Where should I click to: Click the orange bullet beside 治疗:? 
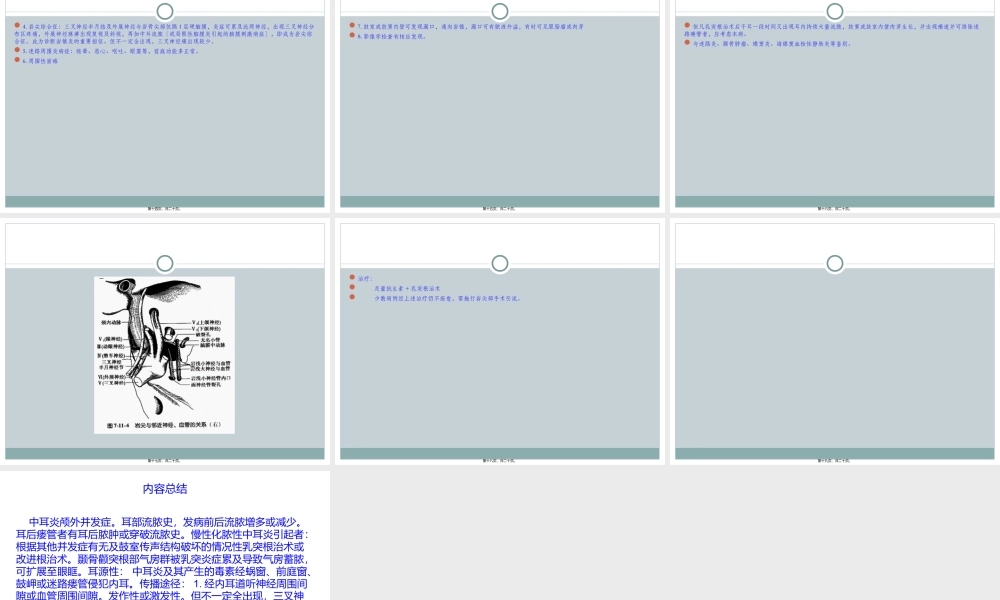click(352, 278)
